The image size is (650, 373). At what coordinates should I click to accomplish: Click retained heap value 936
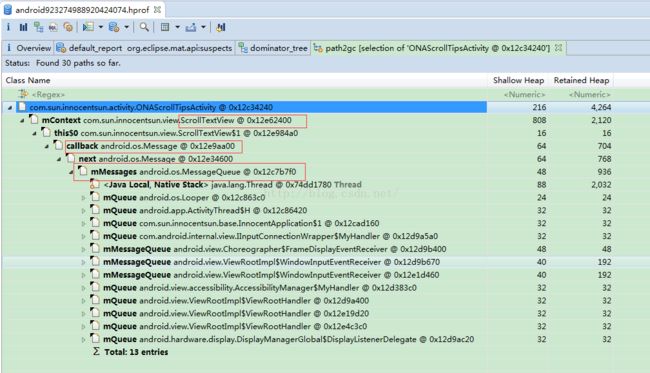604,172
